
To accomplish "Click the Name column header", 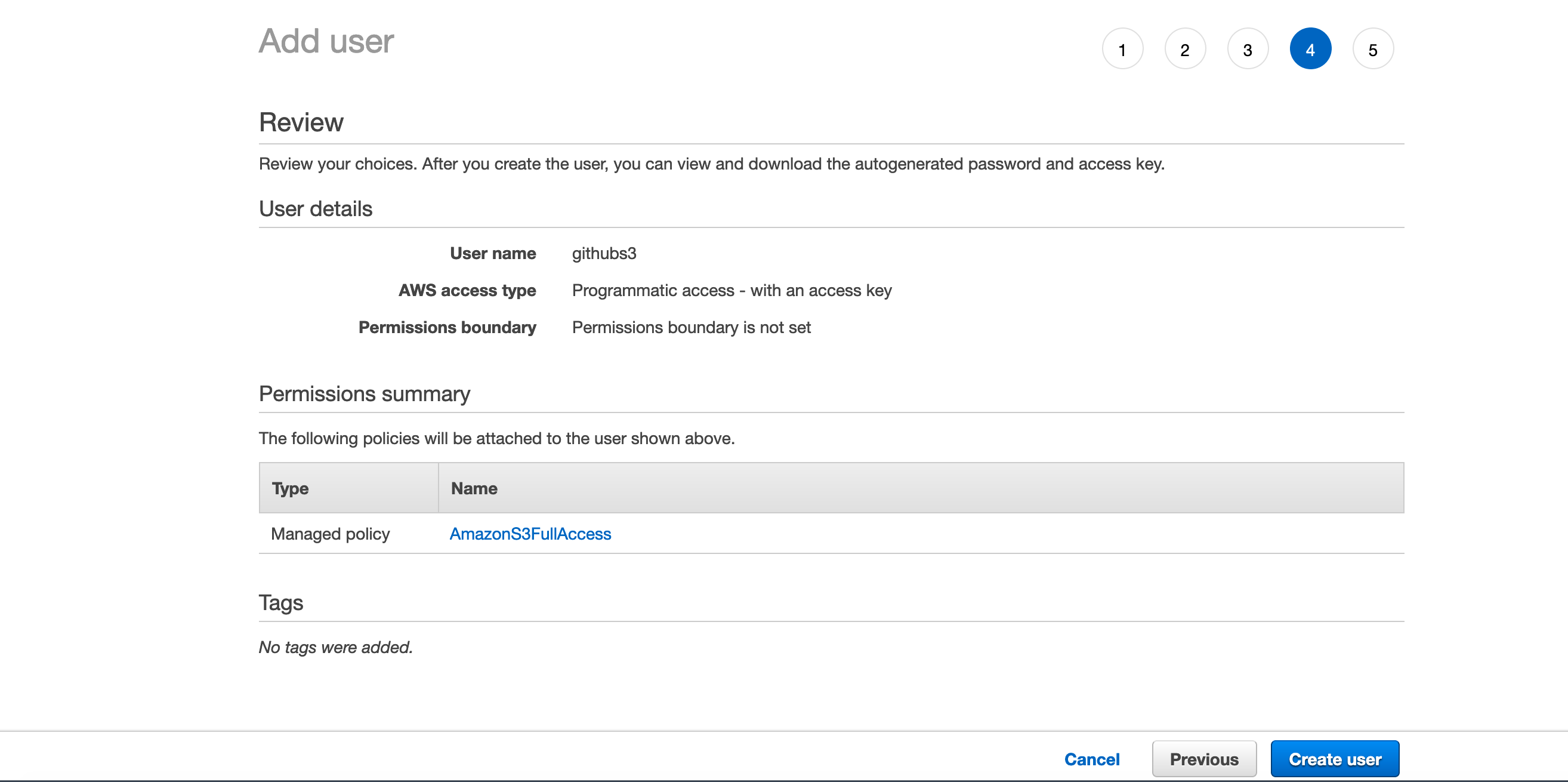I will (474, 488).
